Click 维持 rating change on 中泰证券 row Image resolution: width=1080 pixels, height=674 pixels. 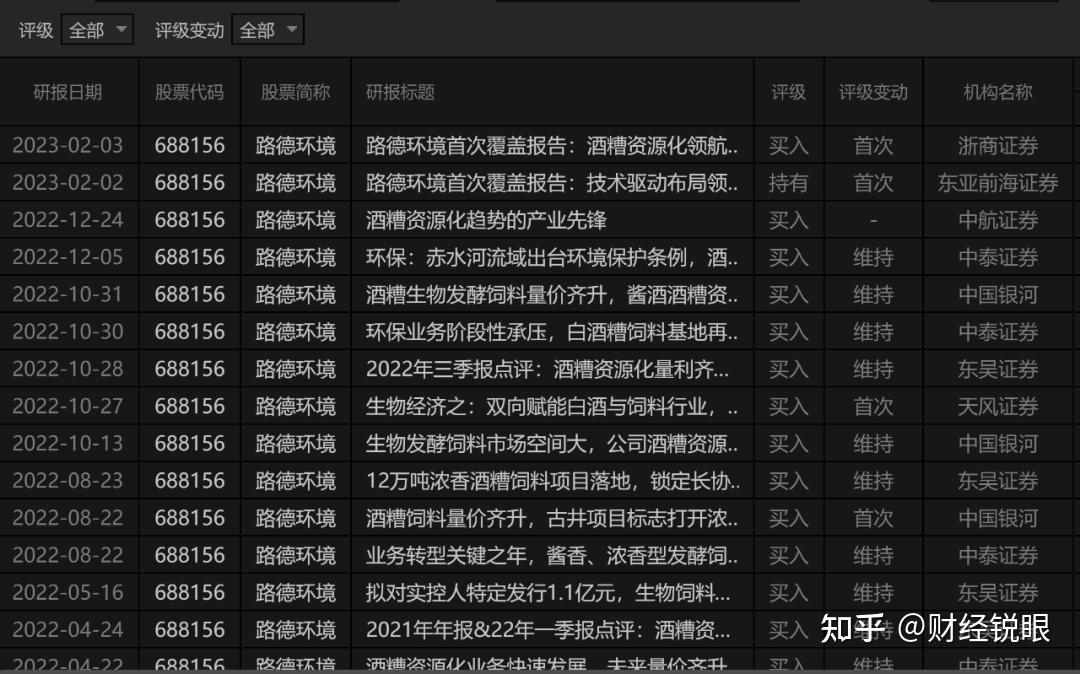872,257
